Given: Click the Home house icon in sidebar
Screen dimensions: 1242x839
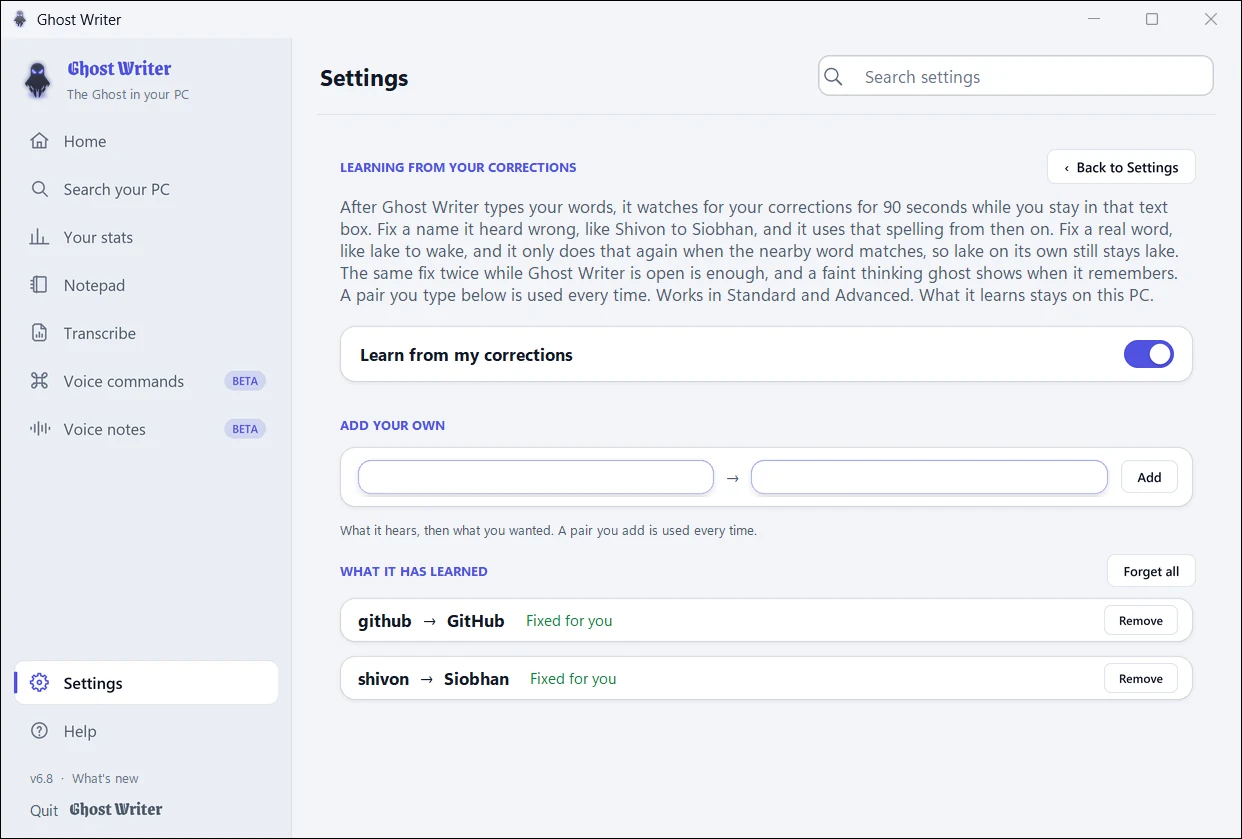Looking at the screenshot, I should point(39,141).
